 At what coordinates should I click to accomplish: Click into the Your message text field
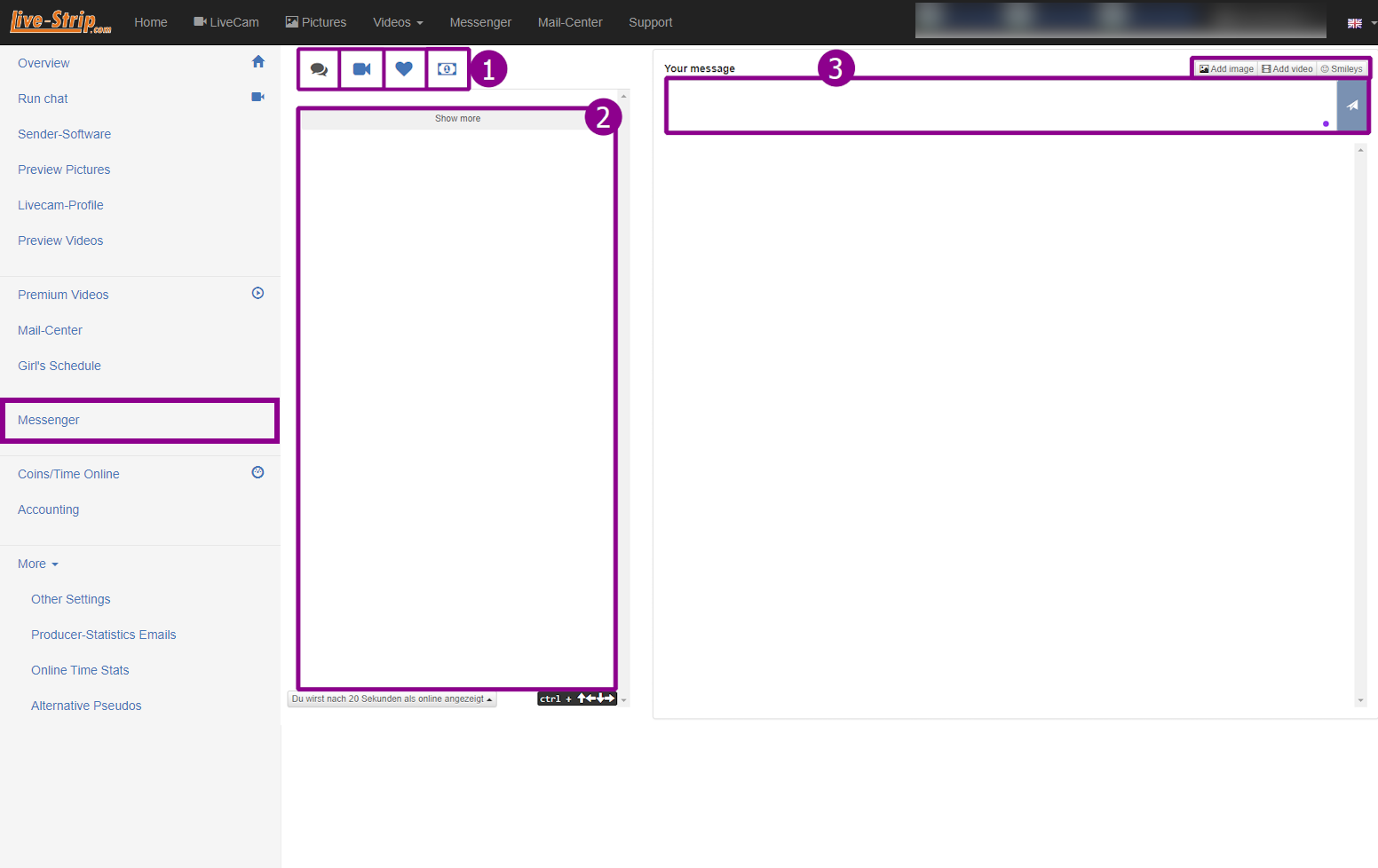click(999, 106)
